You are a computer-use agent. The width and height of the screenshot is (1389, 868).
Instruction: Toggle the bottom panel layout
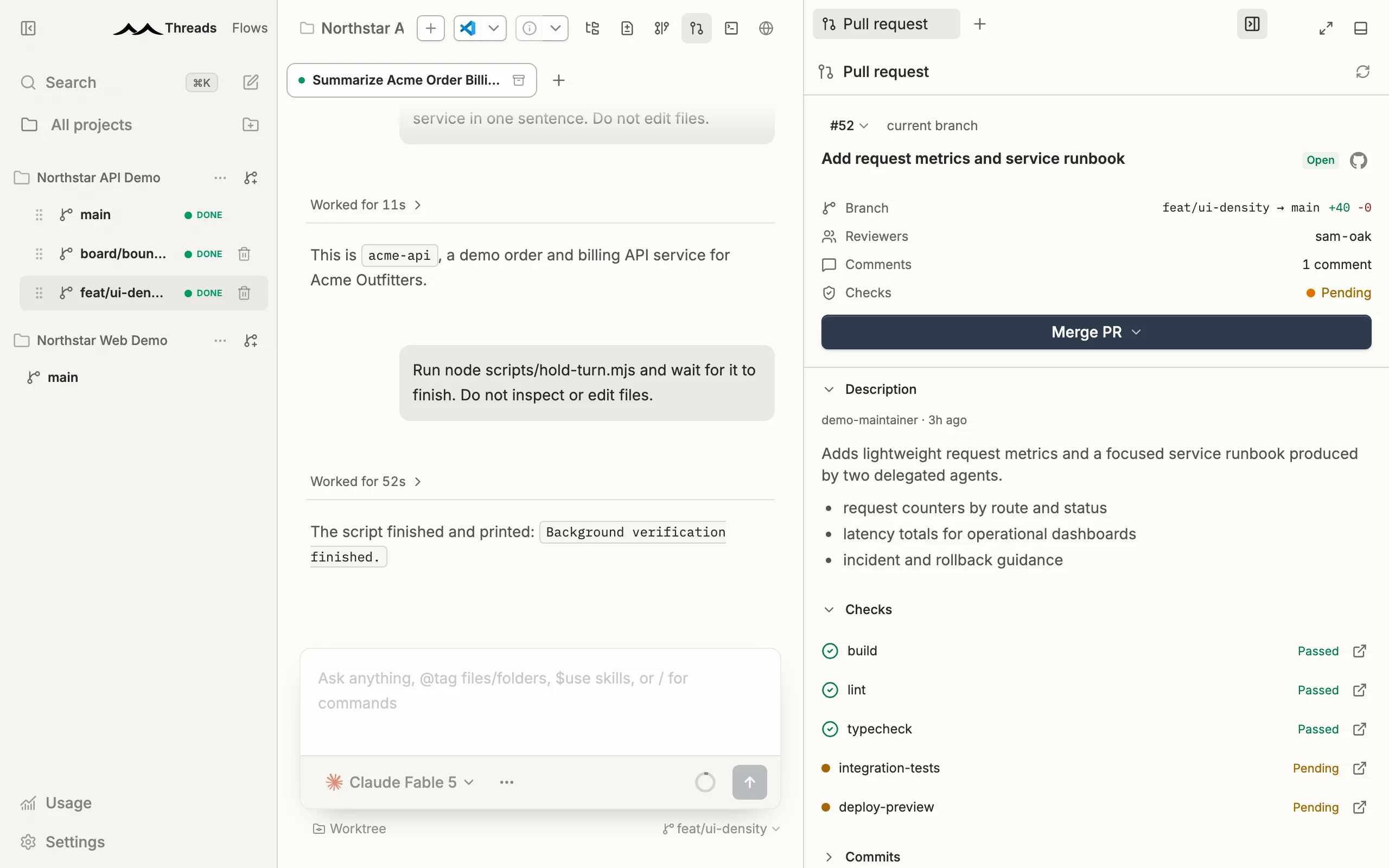coord(1360,28)
